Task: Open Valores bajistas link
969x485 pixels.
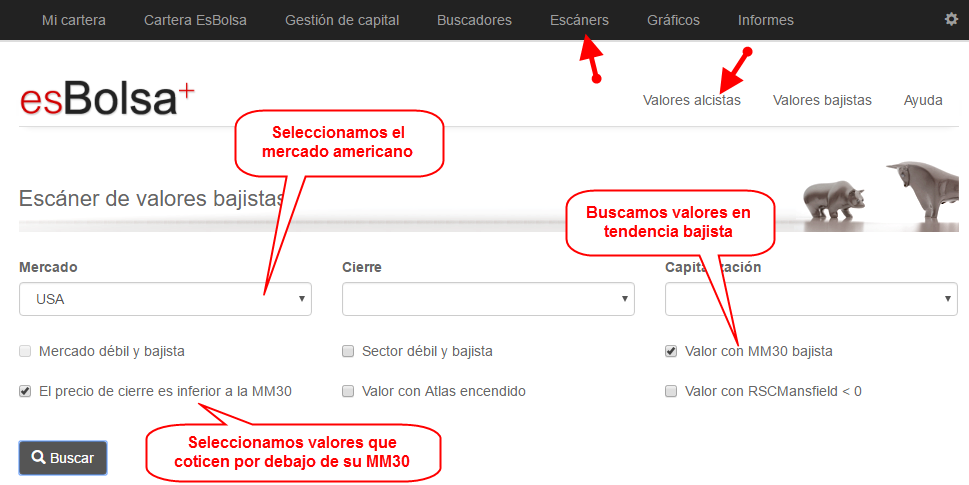Action: click(x=822, y=100)
